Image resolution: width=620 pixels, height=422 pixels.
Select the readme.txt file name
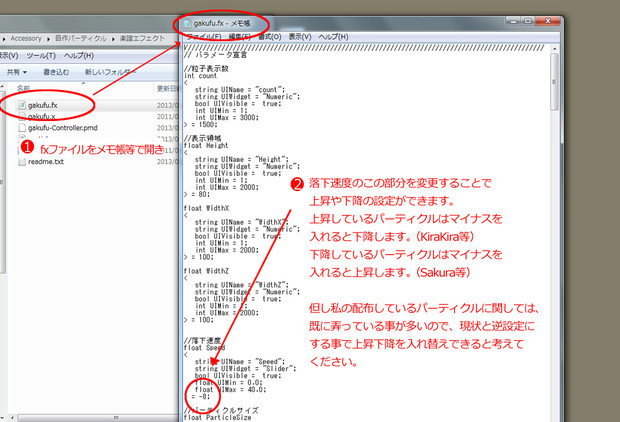click(x=46, y=161)
